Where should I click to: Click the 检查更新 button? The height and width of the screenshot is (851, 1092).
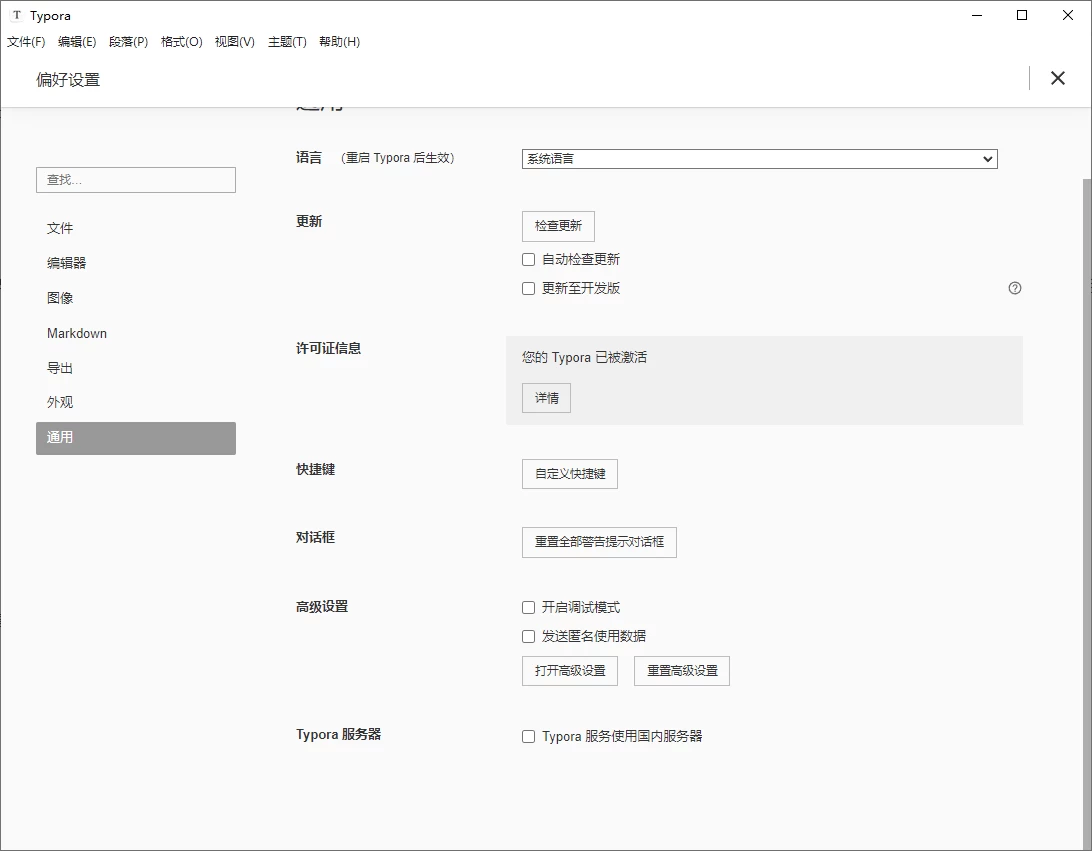(x=558, y=226)
